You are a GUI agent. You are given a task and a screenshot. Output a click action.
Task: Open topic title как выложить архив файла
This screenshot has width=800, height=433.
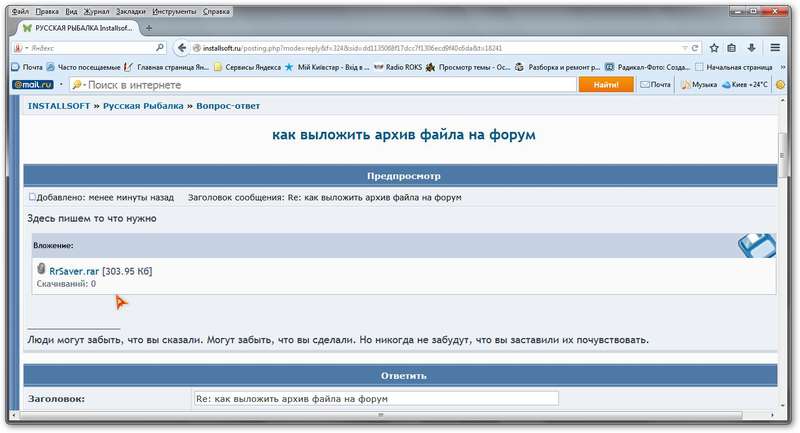pyautogui.click(x=404, y=135)
